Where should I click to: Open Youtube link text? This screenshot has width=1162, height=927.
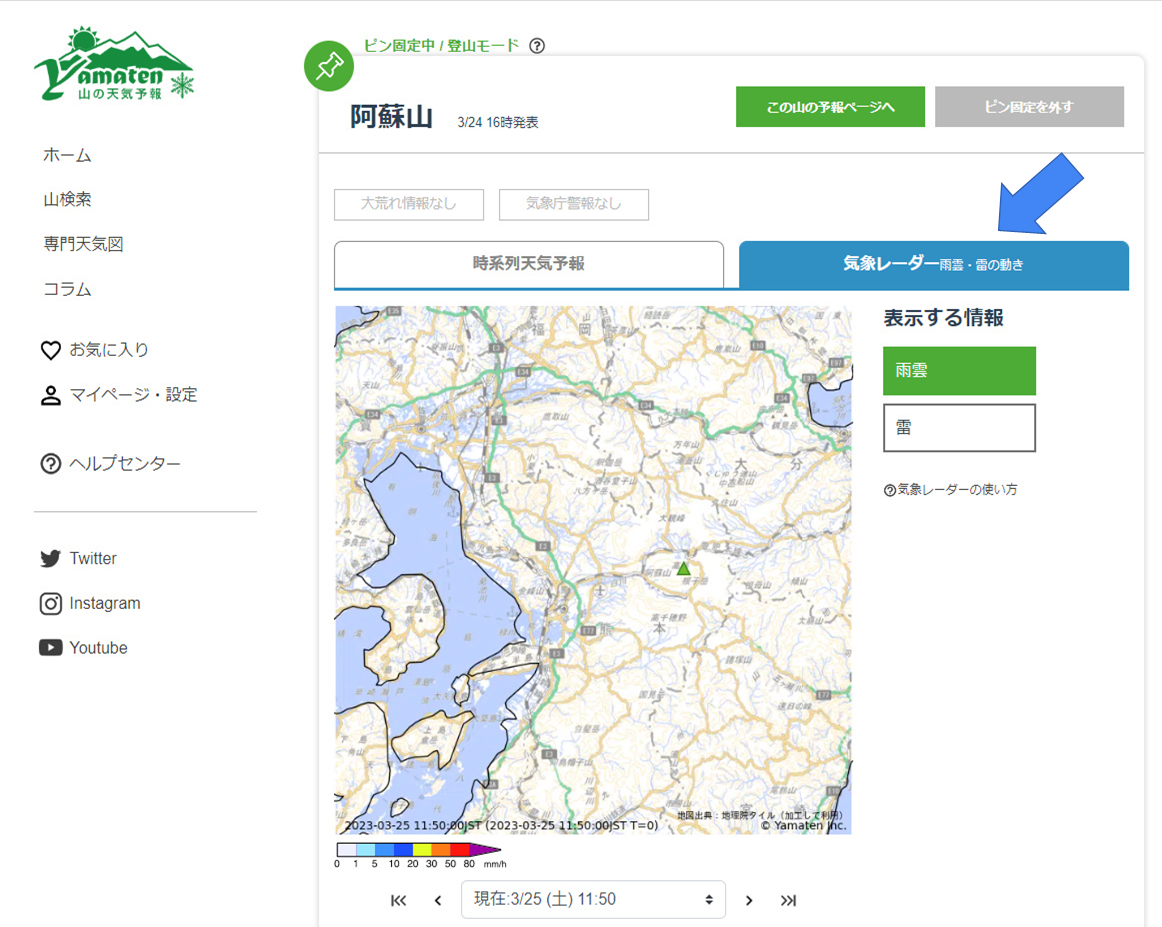pos(99,648)
